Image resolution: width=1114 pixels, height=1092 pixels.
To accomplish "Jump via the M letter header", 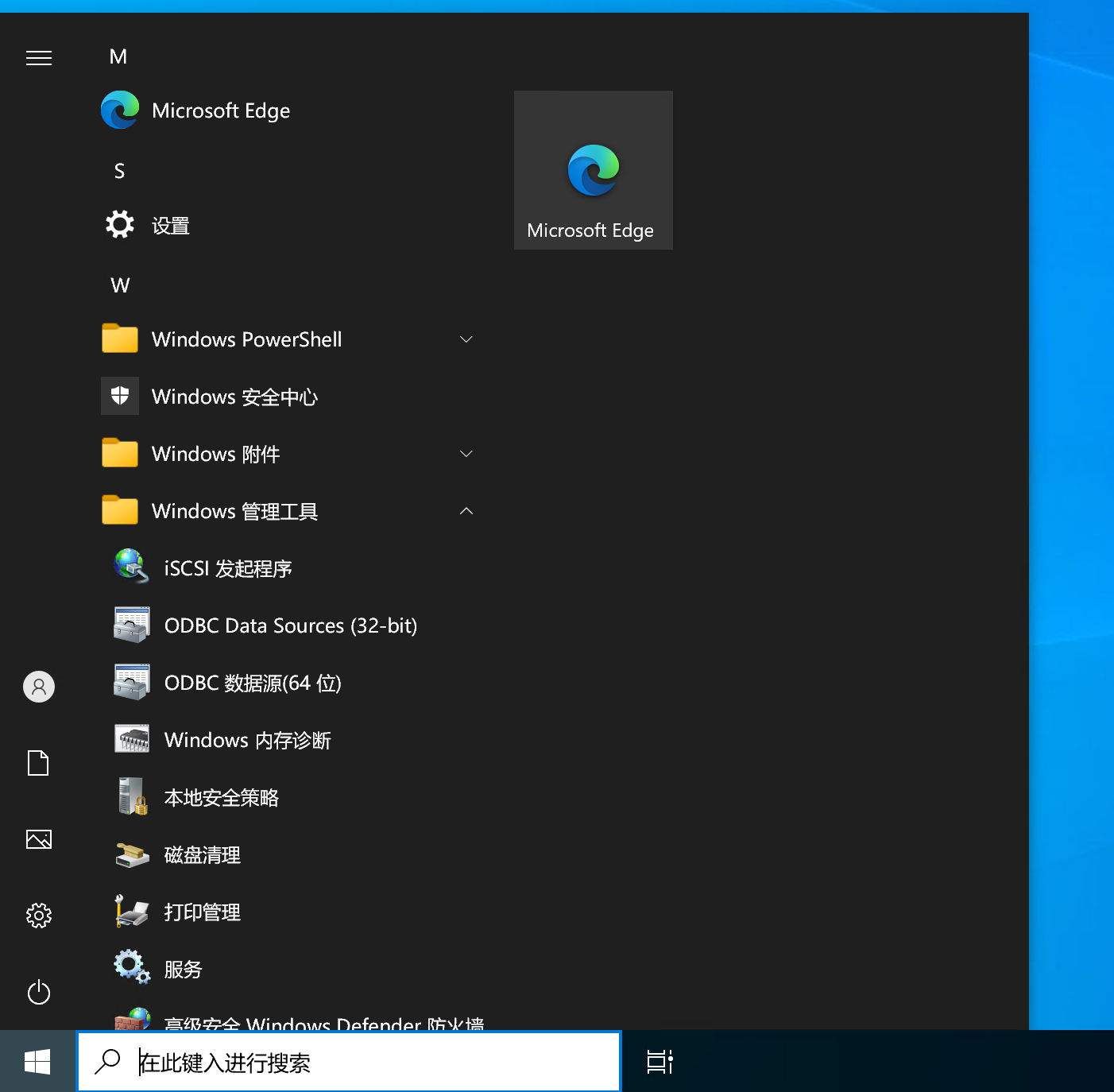I will (x=118, y=56).
